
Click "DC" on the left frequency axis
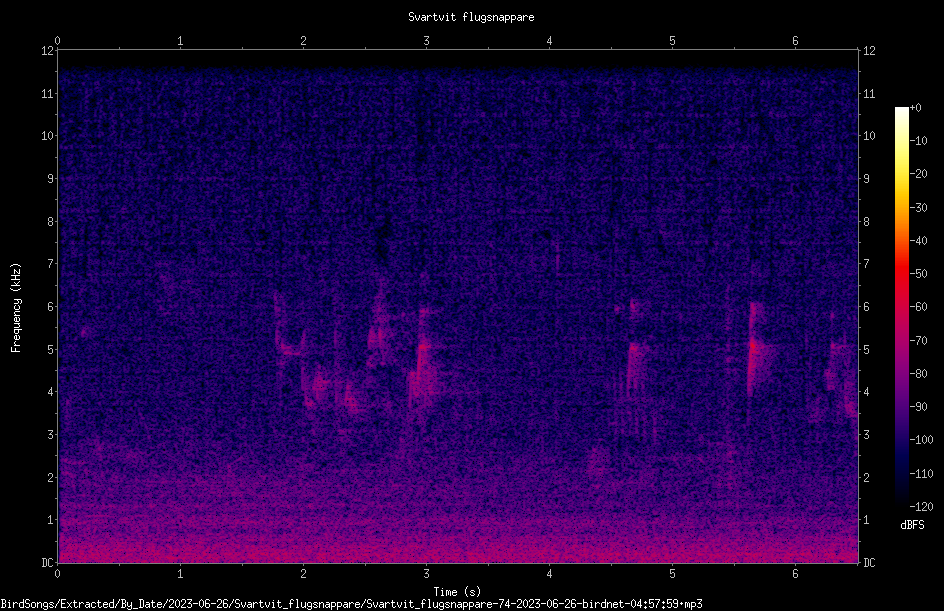pos(47,563)
